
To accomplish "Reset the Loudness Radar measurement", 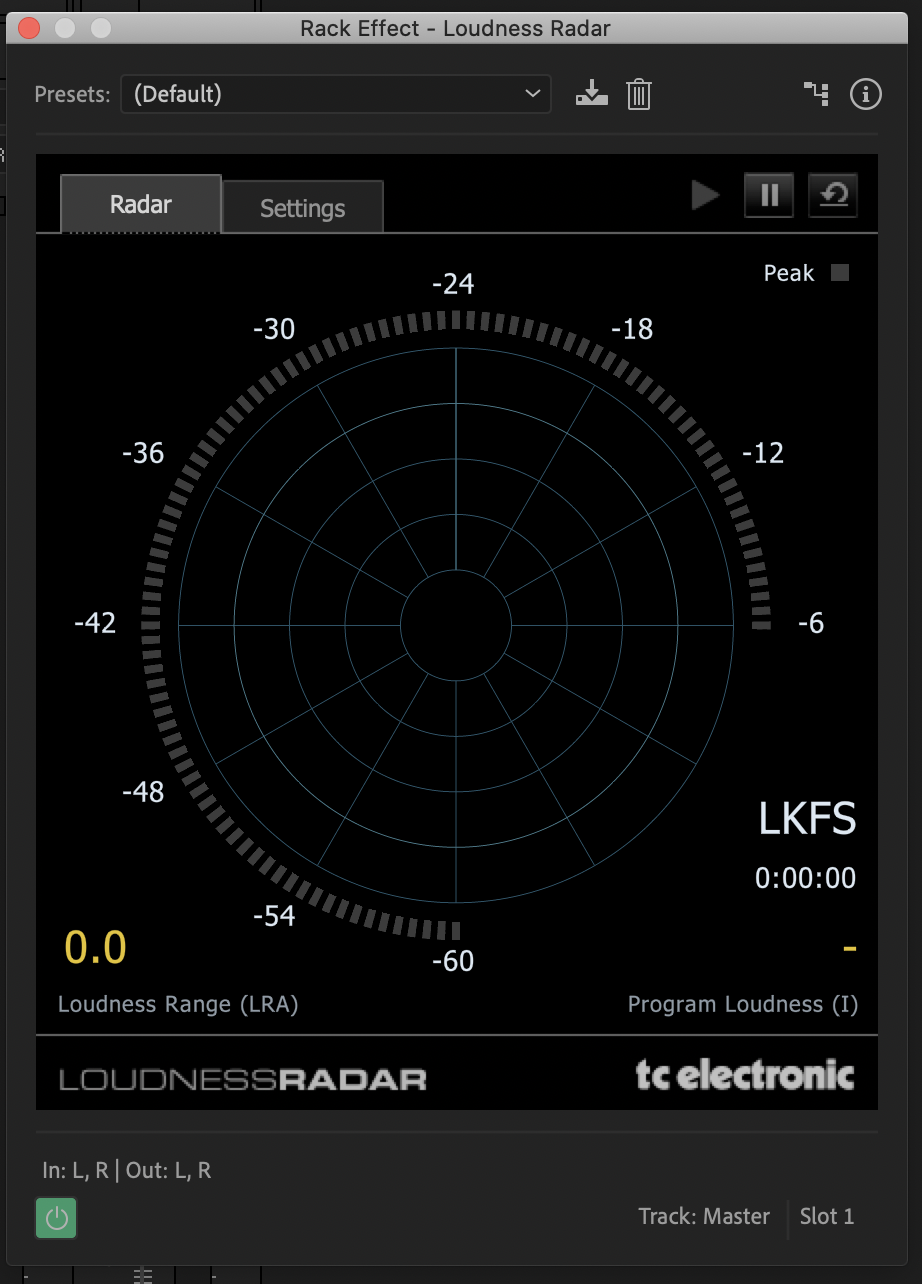I will [832, 195].
